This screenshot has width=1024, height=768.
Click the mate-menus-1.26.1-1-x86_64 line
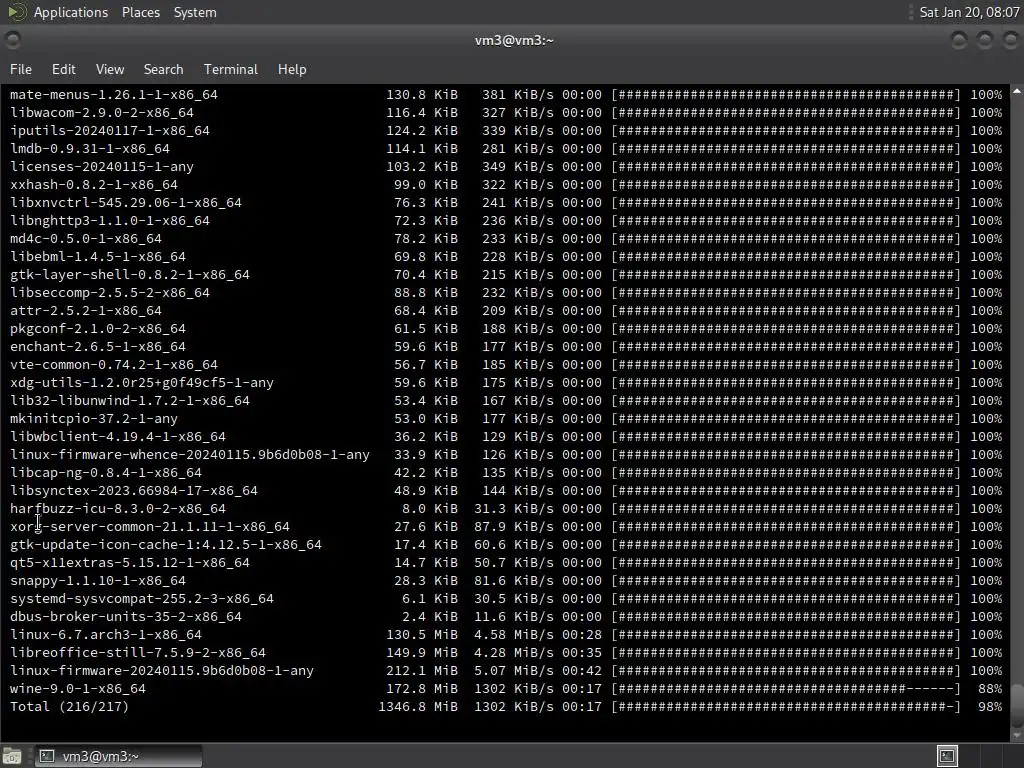(506, 95)
